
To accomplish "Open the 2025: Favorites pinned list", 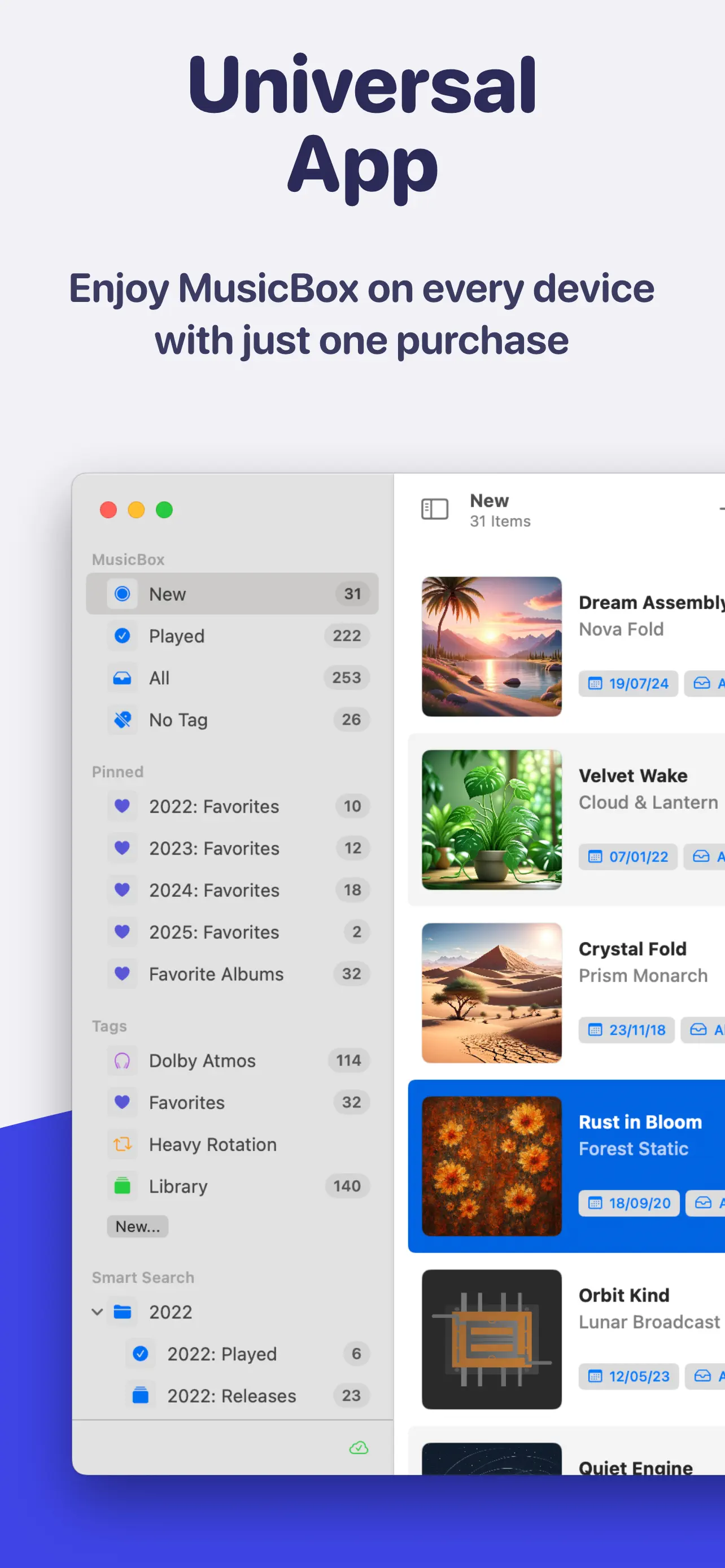I will (x=232, y=932).
